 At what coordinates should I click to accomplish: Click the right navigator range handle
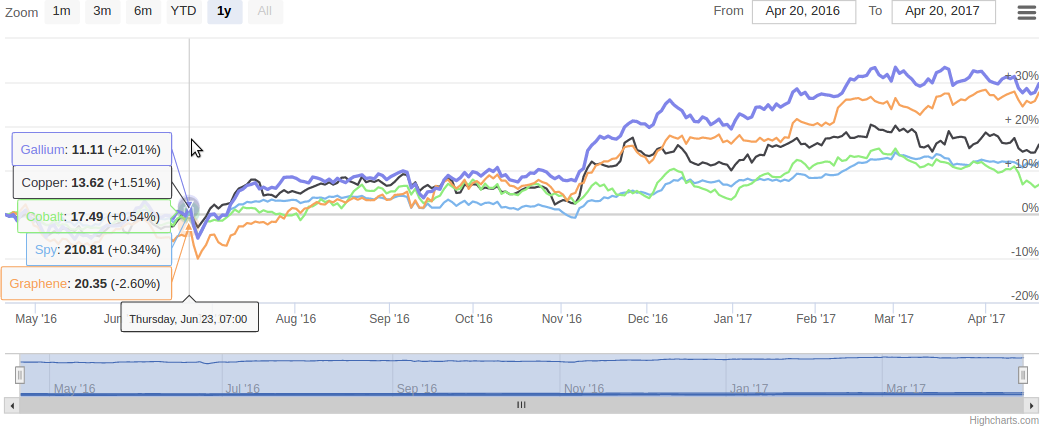pyautogui.click(x=1023, y=375)
